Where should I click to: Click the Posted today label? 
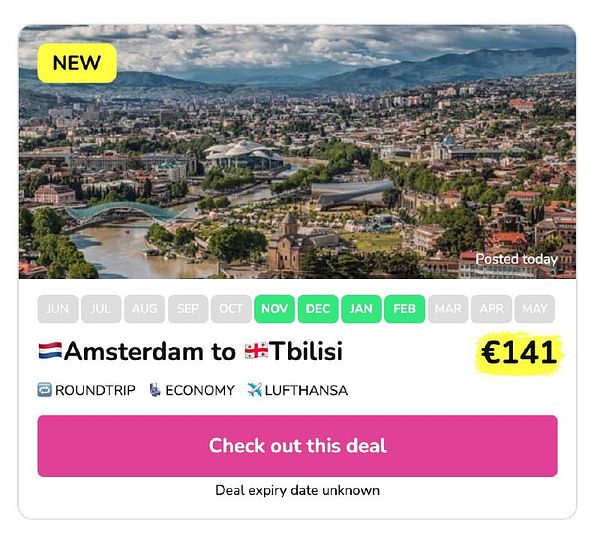click(x=516, y=259)
